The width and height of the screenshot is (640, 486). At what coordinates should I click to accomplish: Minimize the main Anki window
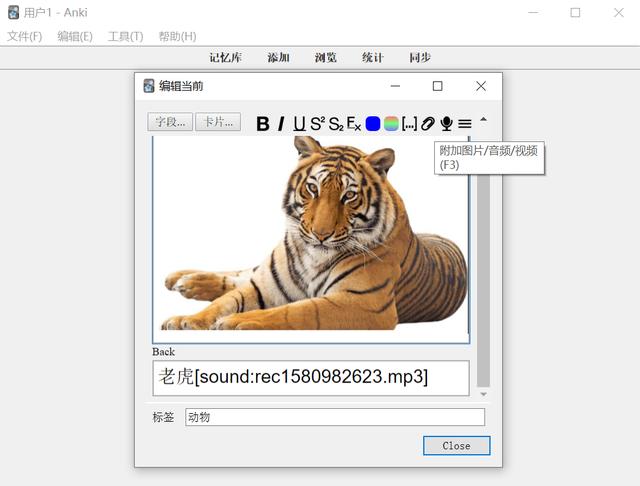pos(533,13)
